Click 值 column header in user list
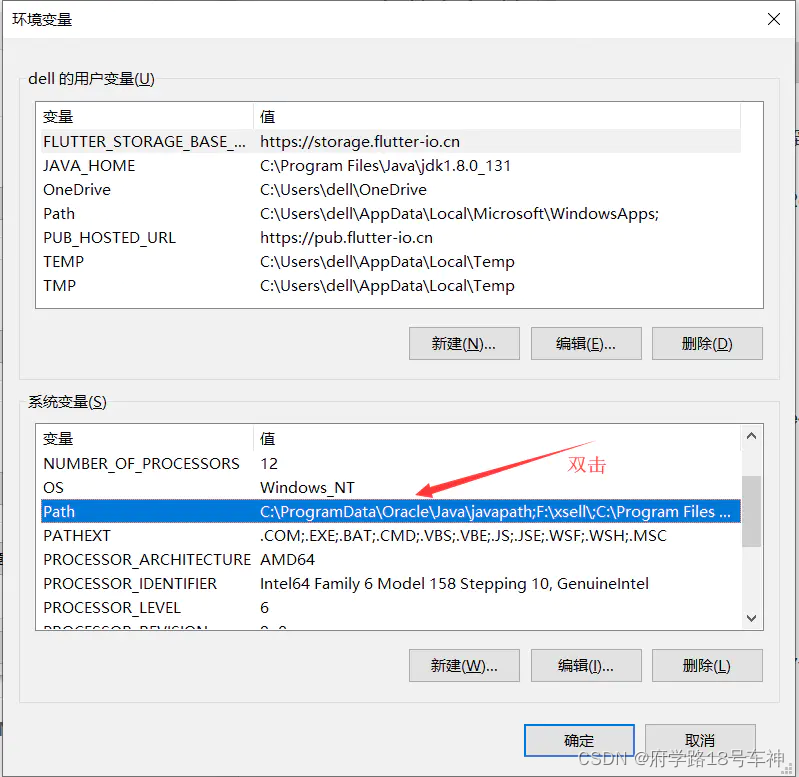Viewport: 799px width, 777px height. click(x=497, y=117)
